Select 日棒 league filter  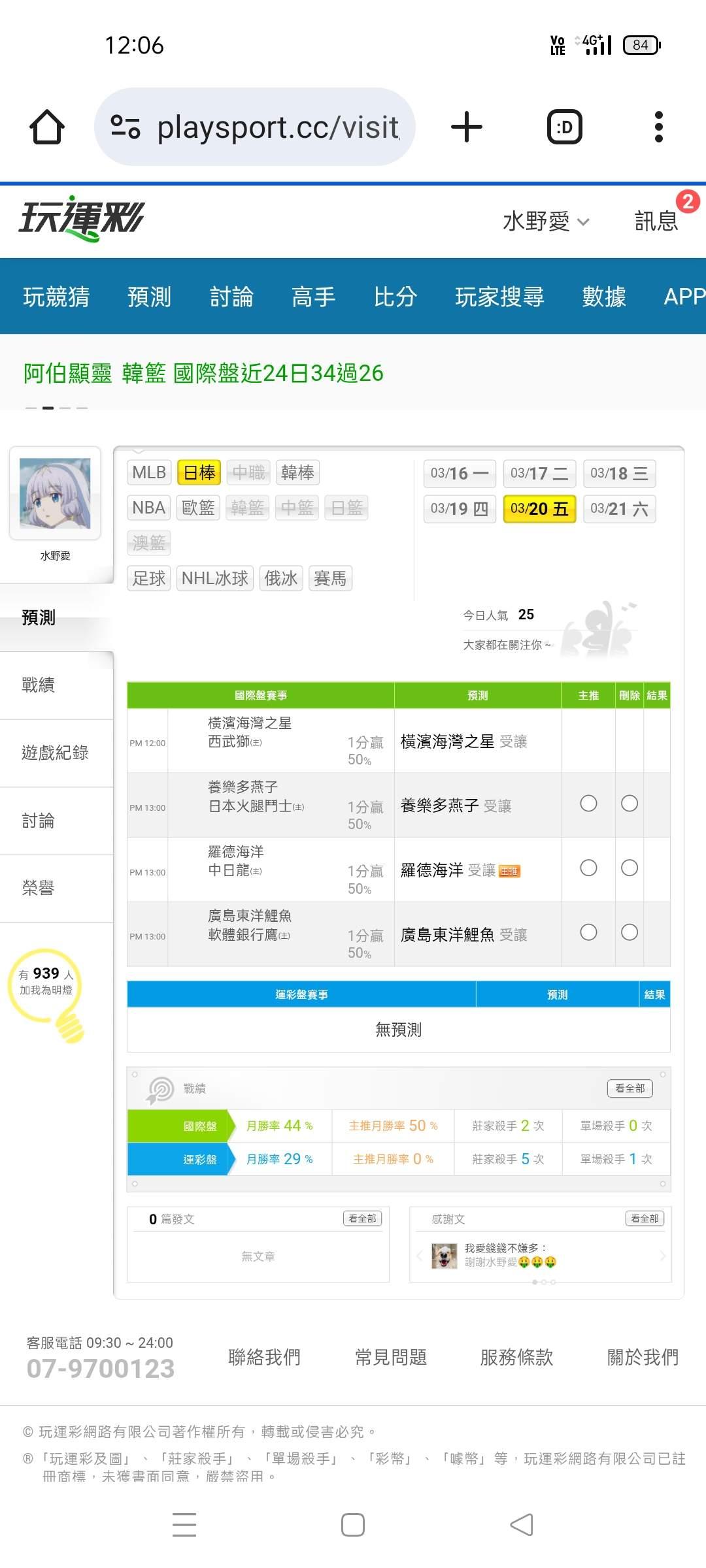pyautogui.click(x=199, y=472)
